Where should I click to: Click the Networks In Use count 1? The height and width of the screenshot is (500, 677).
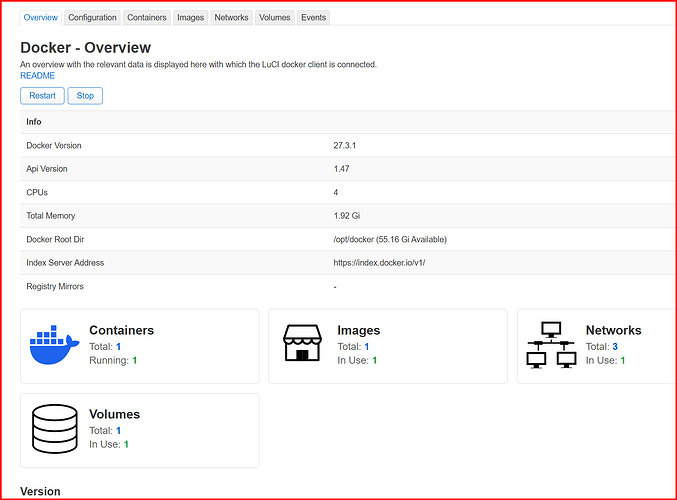coord(623,361)
